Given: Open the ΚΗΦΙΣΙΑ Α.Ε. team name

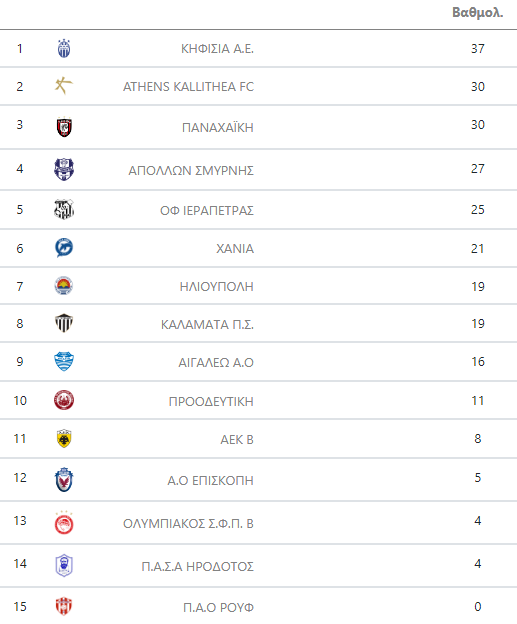Looking at the screenshot, I should (217, 49).
